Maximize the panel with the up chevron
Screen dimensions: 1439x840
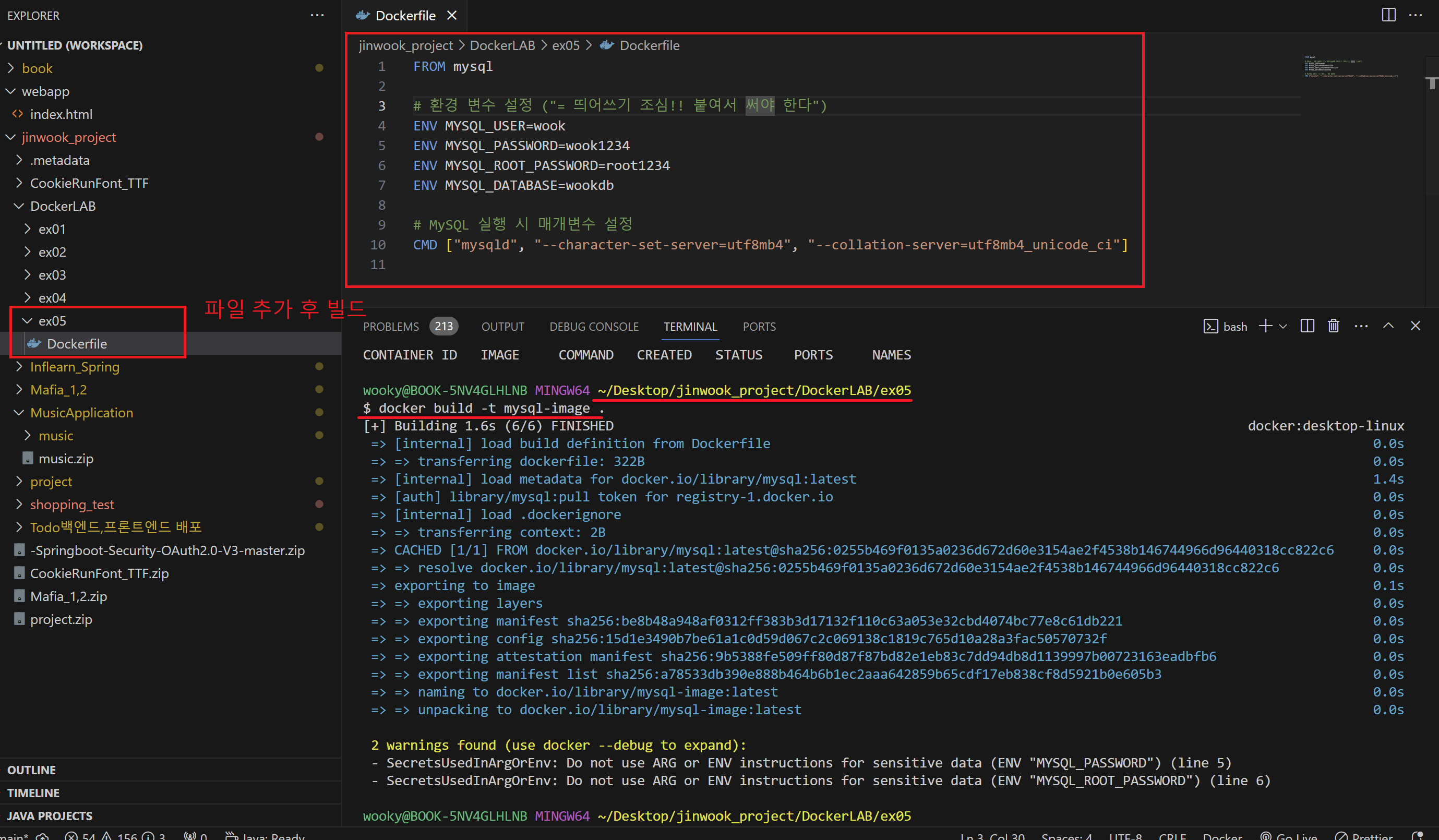click(x=1388, y=326)
